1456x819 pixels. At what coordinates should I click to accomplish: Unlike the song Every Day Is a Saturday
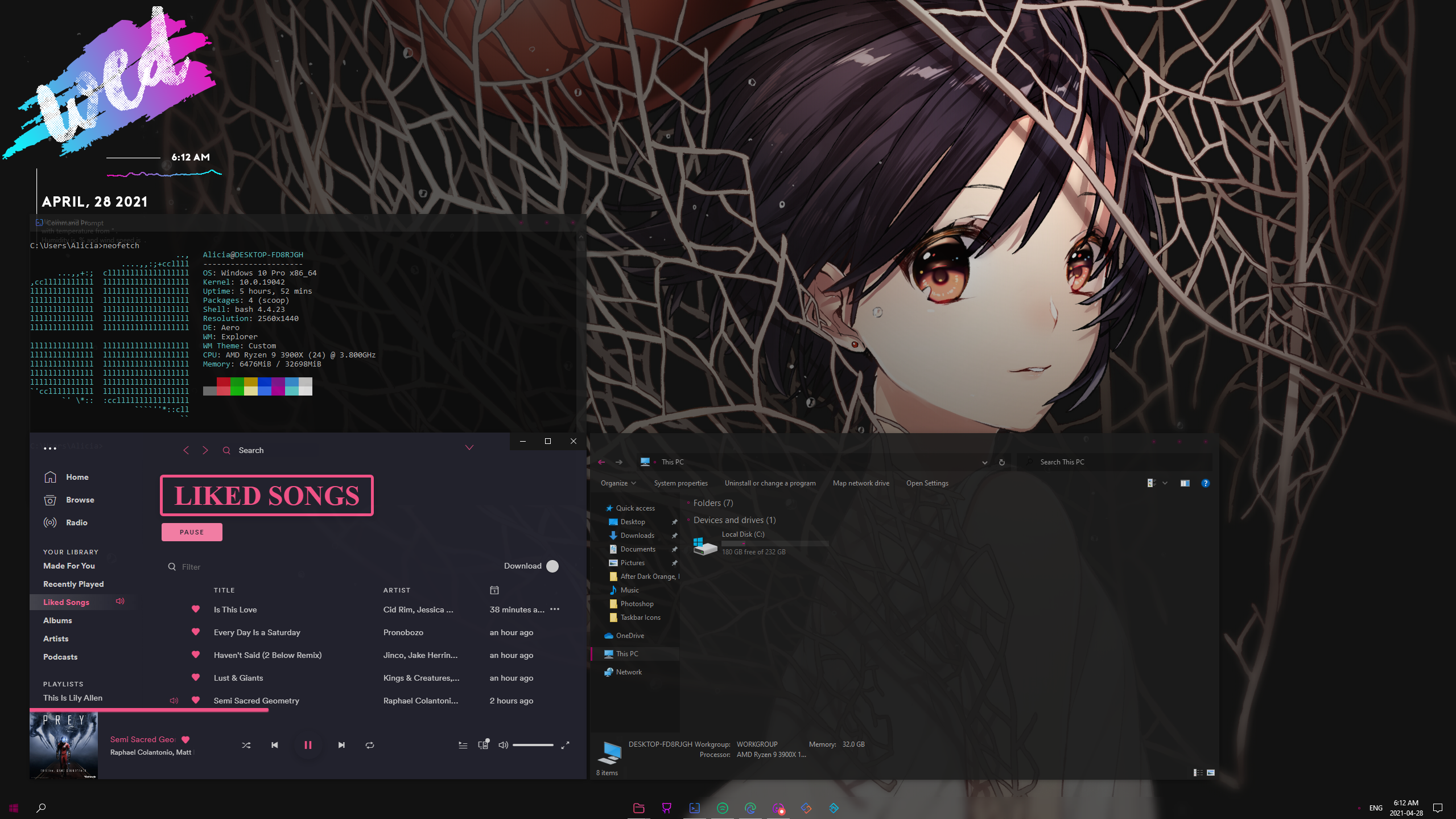point(196,632)
